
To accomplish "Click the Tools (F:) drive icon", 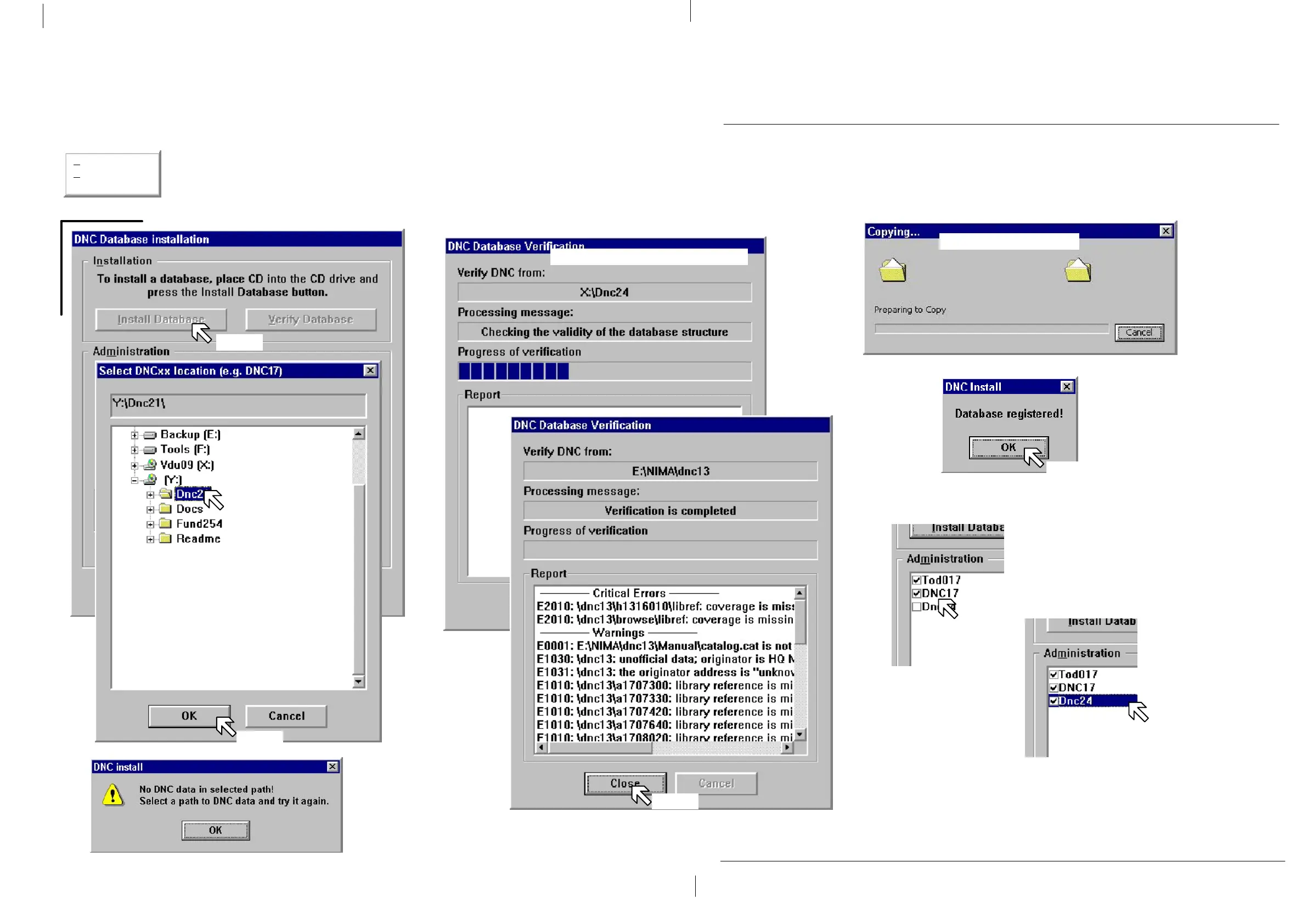I will coord(150,450).
